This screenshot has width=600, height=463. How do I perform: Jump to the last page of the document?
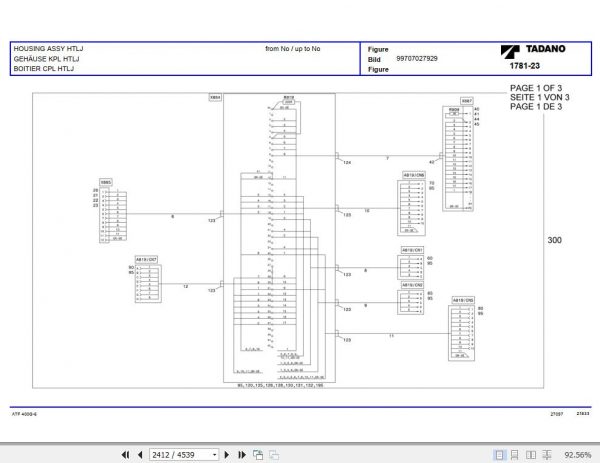[x=242, y=455]
